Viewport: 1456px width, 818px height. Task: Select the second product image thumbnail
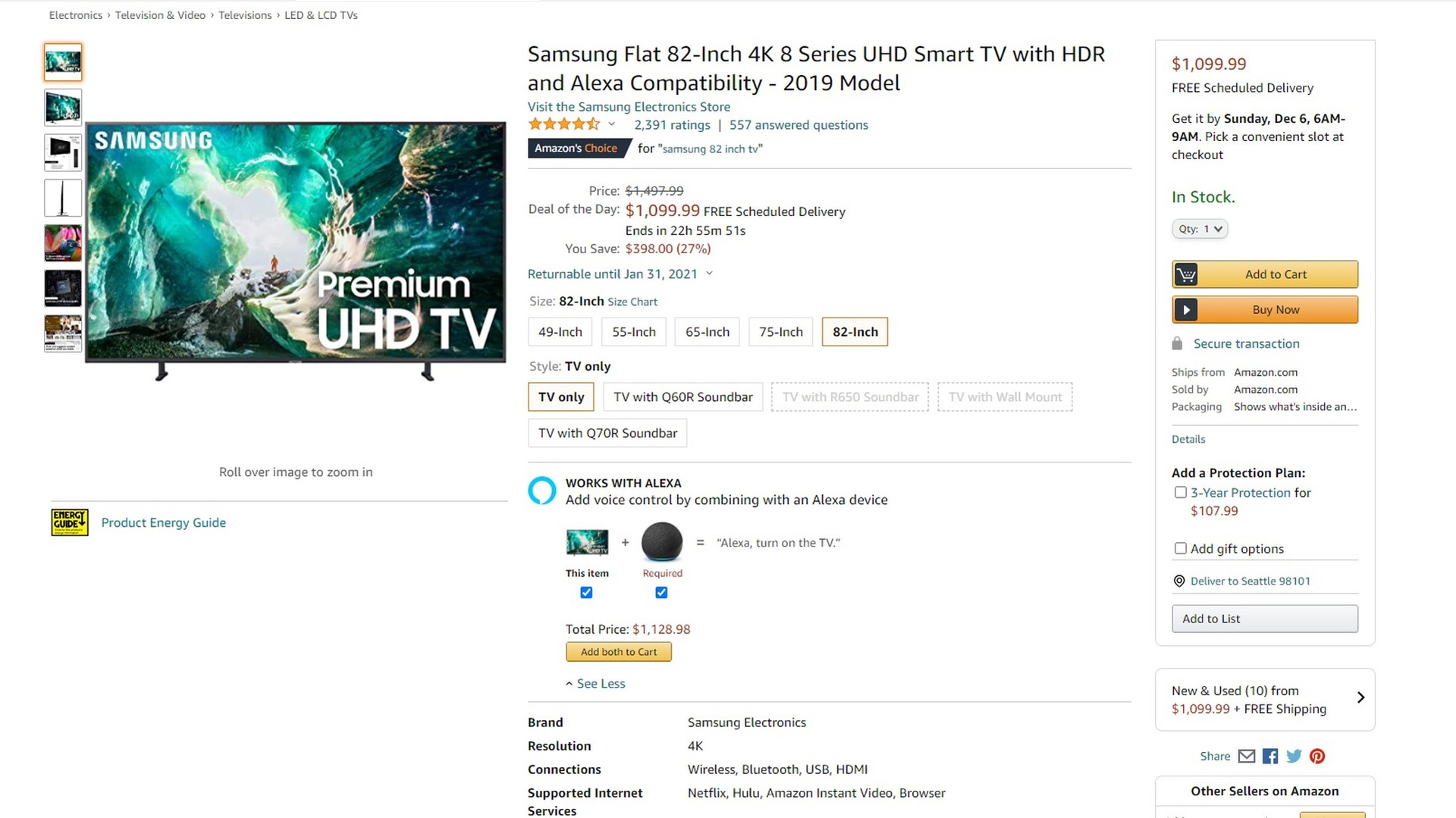click(63, 107)
